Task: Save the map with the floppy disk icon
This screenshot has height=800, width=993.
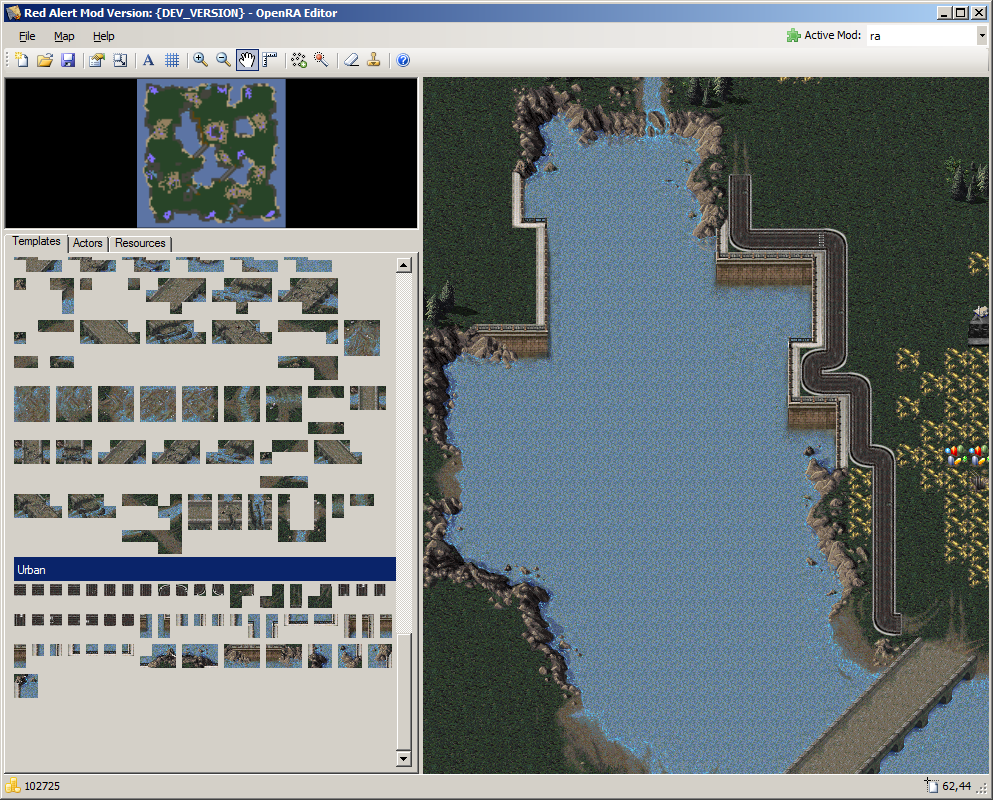Action: click(68, 60)
